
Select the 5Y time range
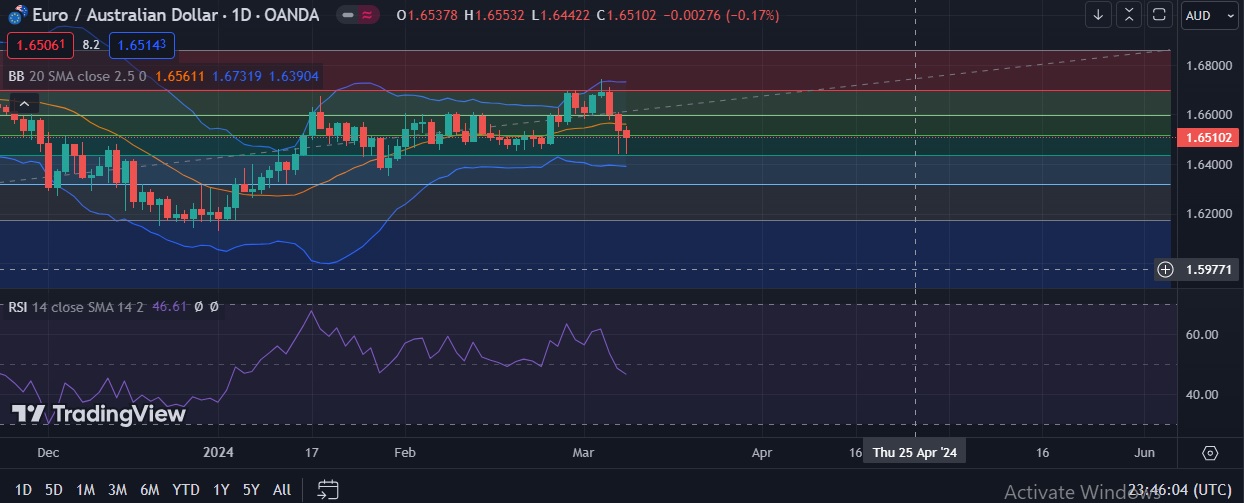point(251,489)
